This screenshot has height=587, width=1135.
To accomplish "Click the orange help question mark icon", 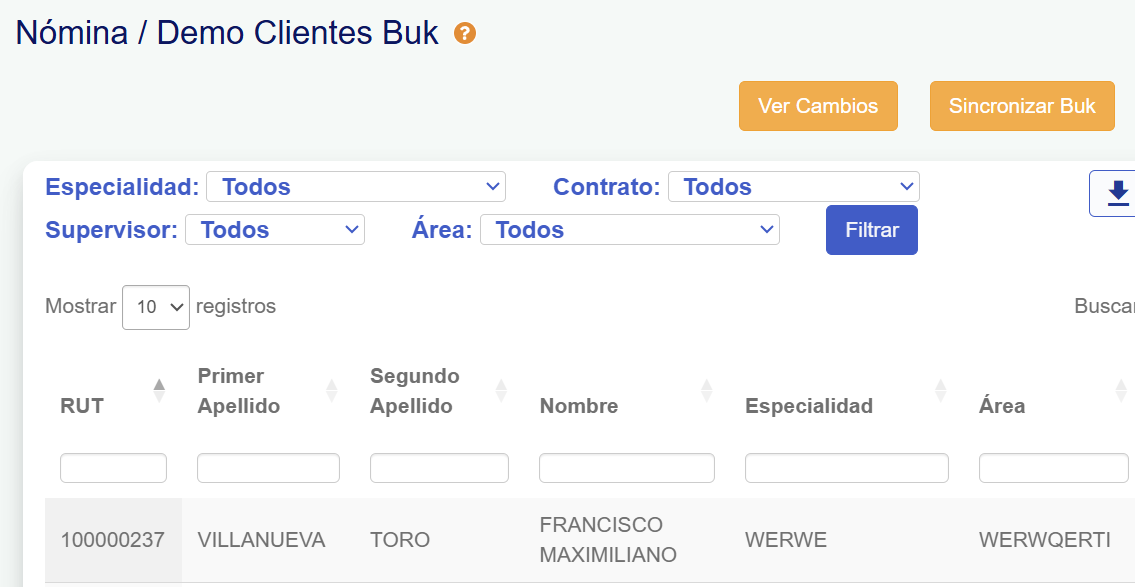I will 465,34.
